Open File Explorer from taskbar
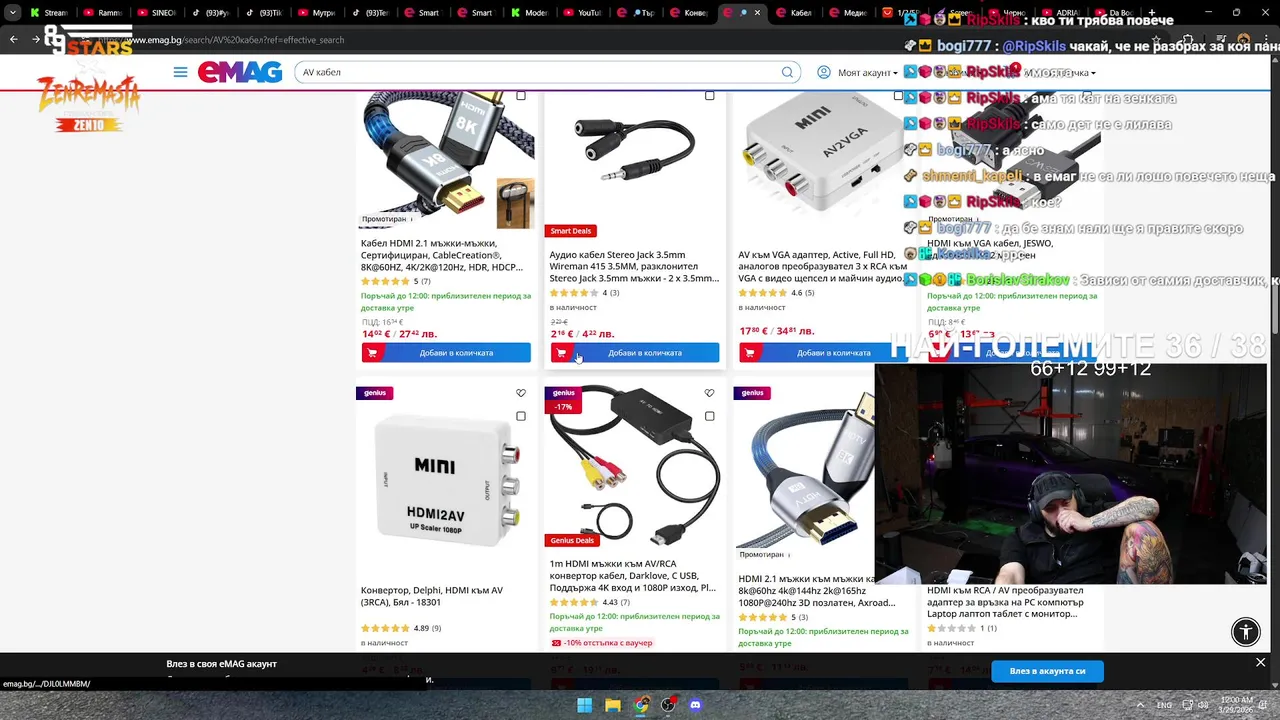1280x720 pixels. pyautogui.click(x=612, y=705)
